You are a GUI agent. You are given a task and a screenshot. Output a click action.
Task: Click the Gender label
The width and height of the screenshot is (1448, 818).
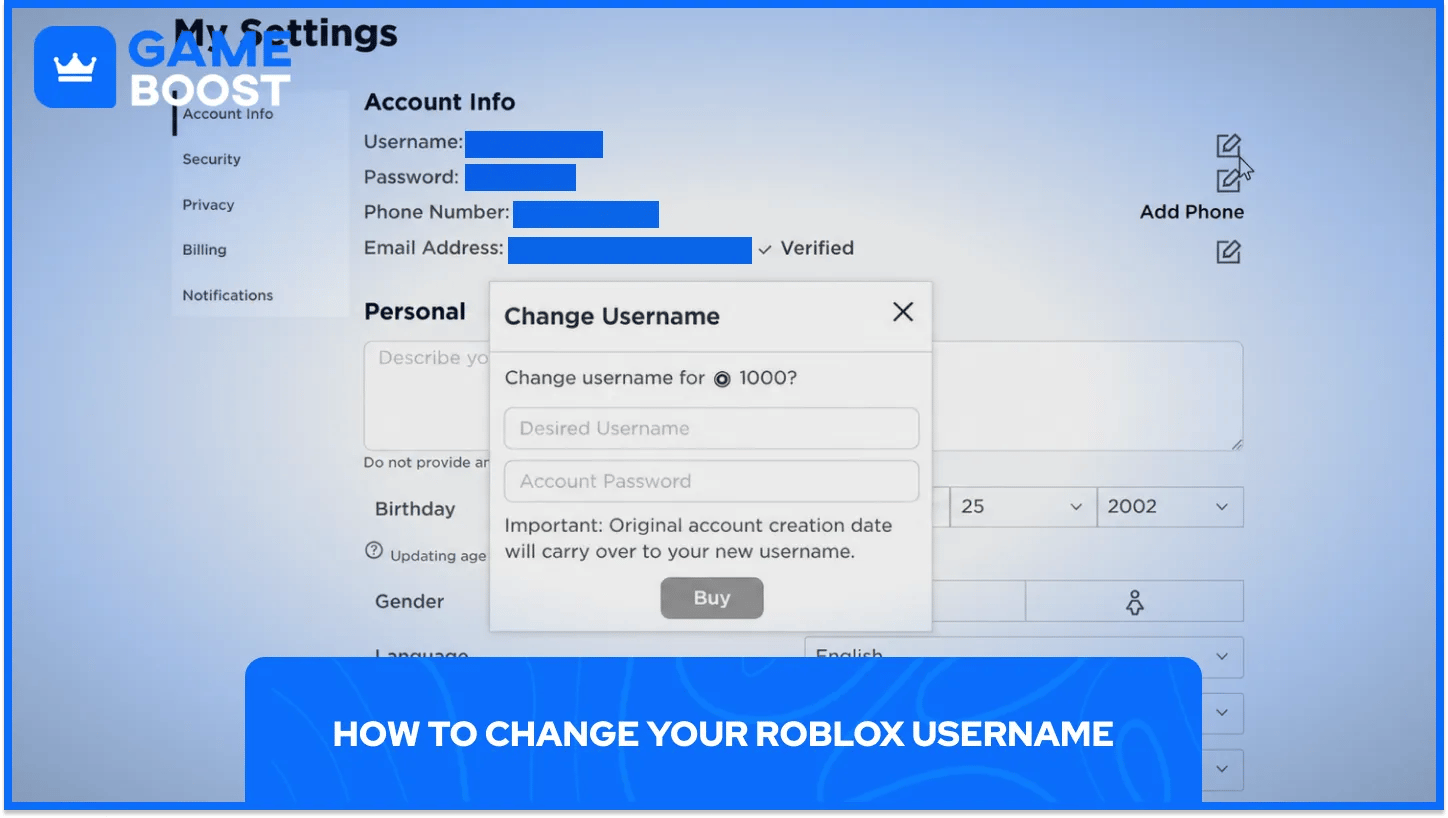(409, 602)
